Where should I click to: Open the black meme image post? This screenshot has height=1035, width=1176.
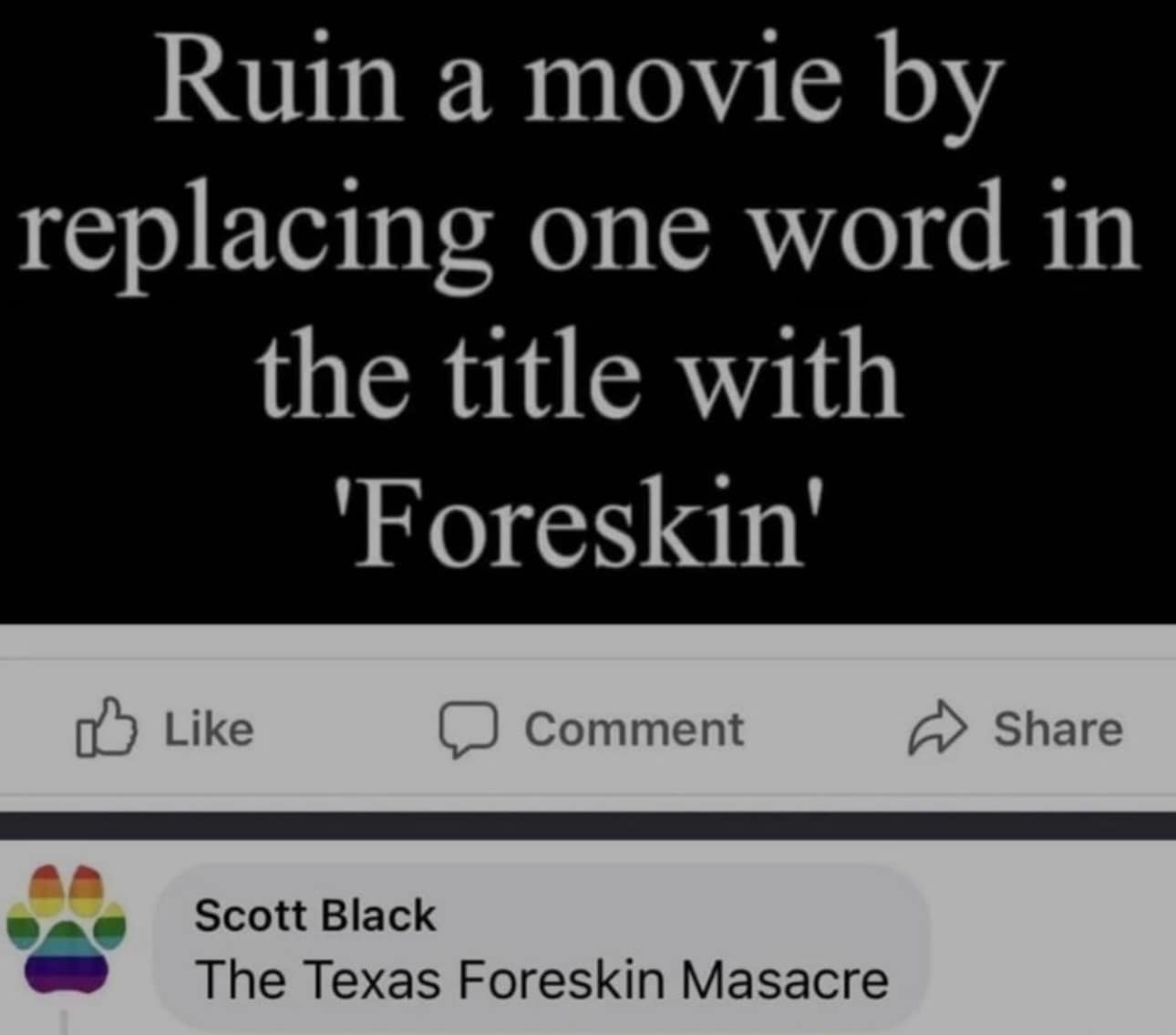588,312
